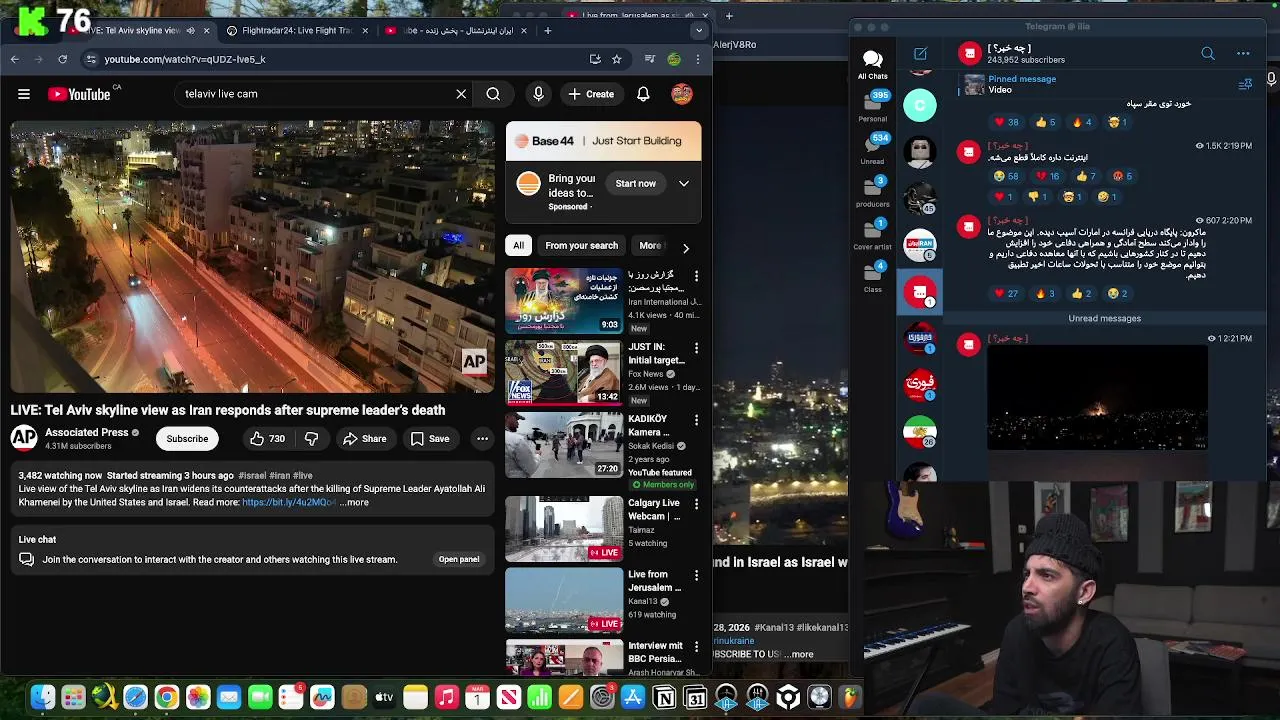
Task: Open the App Store from the Dock
Action: [x=632, y=697]
